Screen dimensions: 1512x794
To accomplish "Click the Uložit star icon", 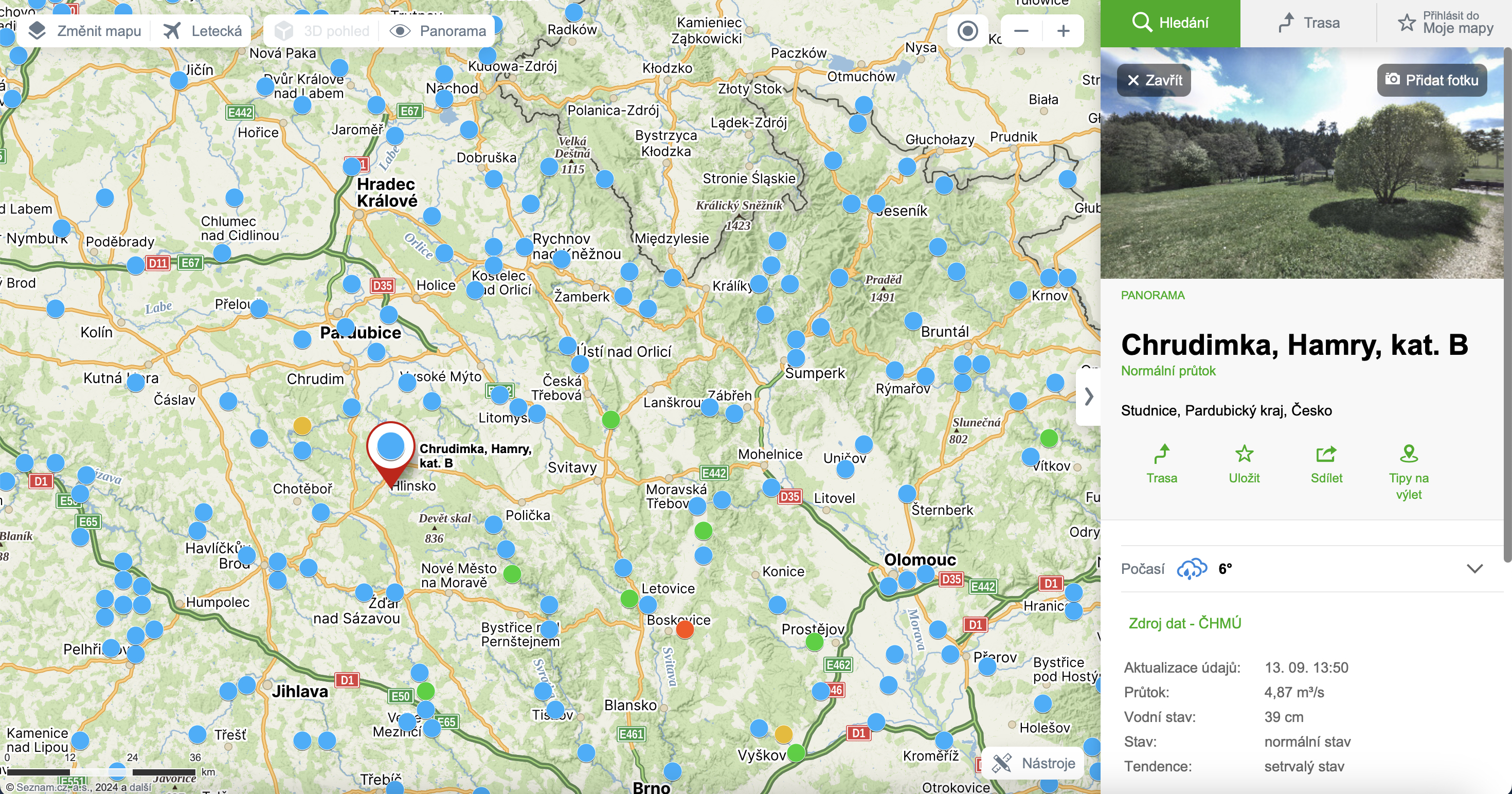I will (1244, 454).
